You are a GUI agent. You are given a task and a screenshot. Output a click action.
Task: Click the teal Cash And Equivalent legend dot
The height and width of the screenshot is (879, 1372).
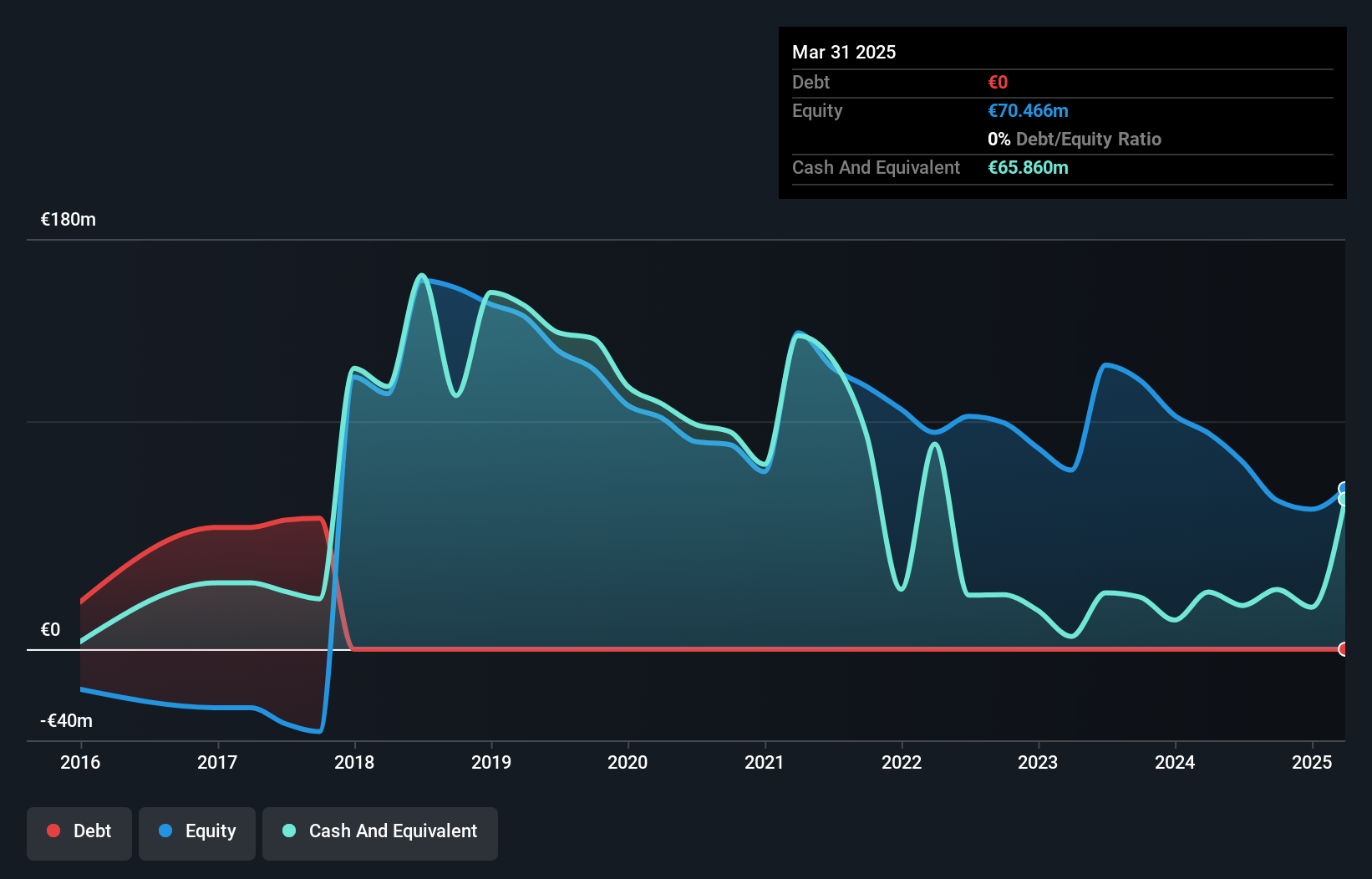click(289, 831)
